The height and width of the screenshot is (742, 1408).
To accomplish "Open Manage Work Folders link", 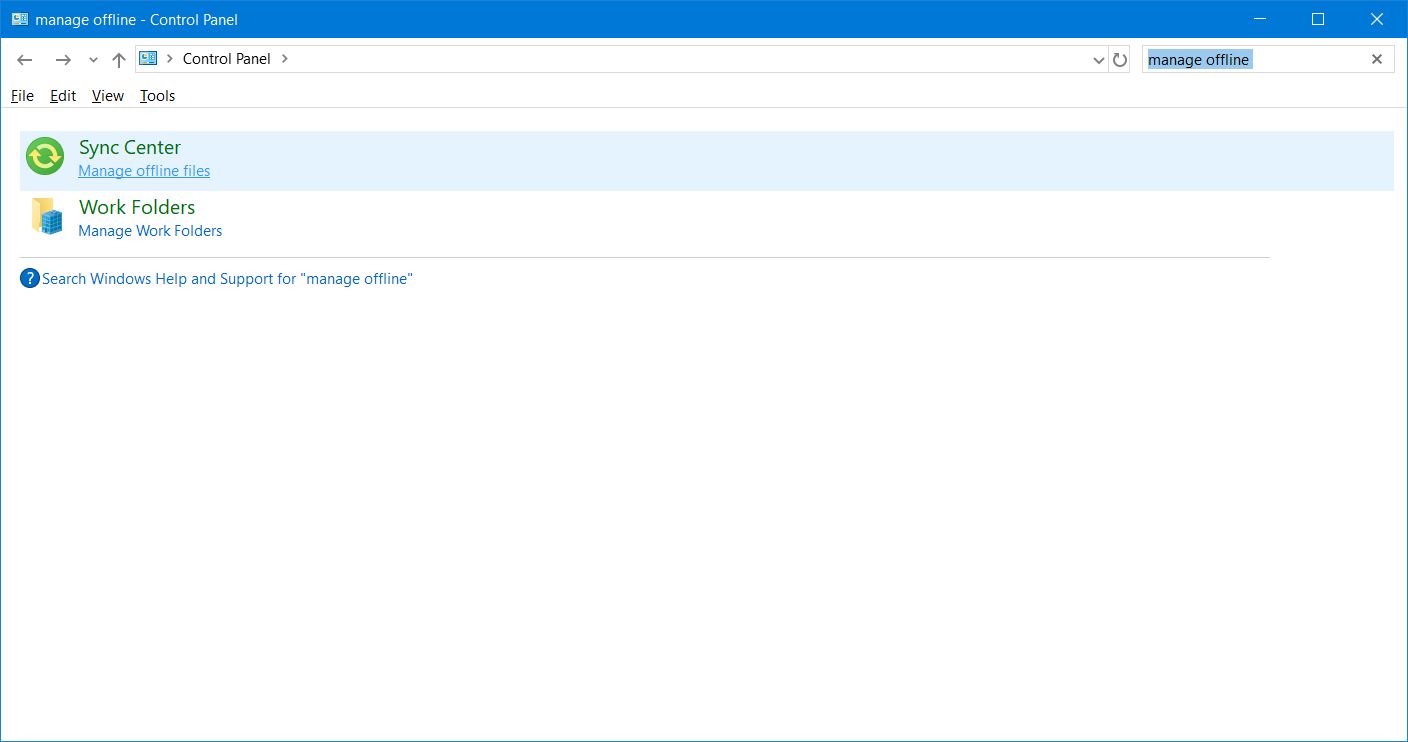I will pyautogui.click(x=150, y=231).
